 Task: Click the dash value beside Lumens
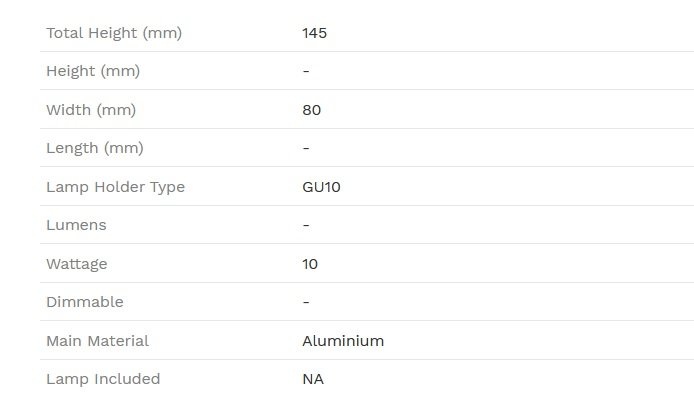[x=306, y=226]
